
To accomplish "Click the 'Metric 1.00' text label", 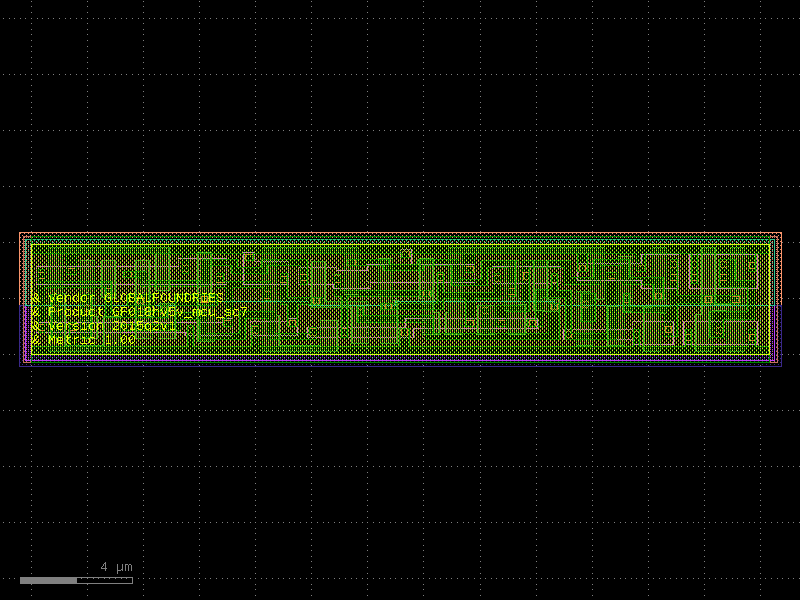I will tap(83, 339).
